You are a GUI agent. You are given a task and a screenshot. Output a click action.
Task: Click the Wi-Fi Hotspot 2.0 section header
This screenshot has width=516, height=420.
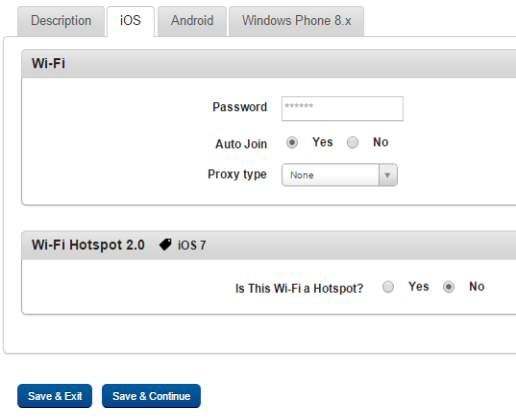click(269, 245)
